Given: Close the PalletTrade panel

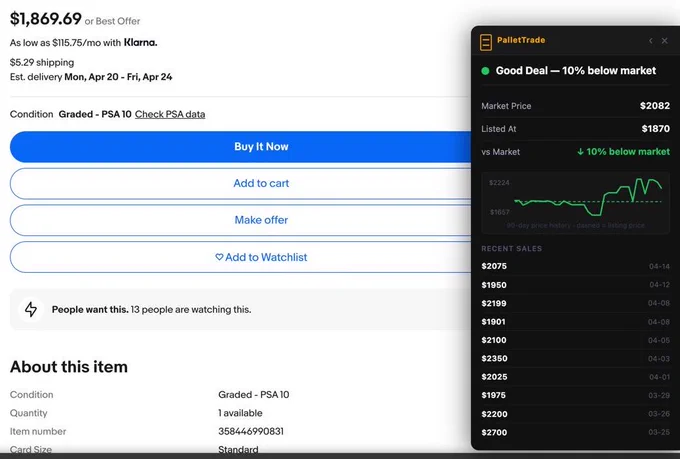Looking at the screenshot, I should 664,41.
